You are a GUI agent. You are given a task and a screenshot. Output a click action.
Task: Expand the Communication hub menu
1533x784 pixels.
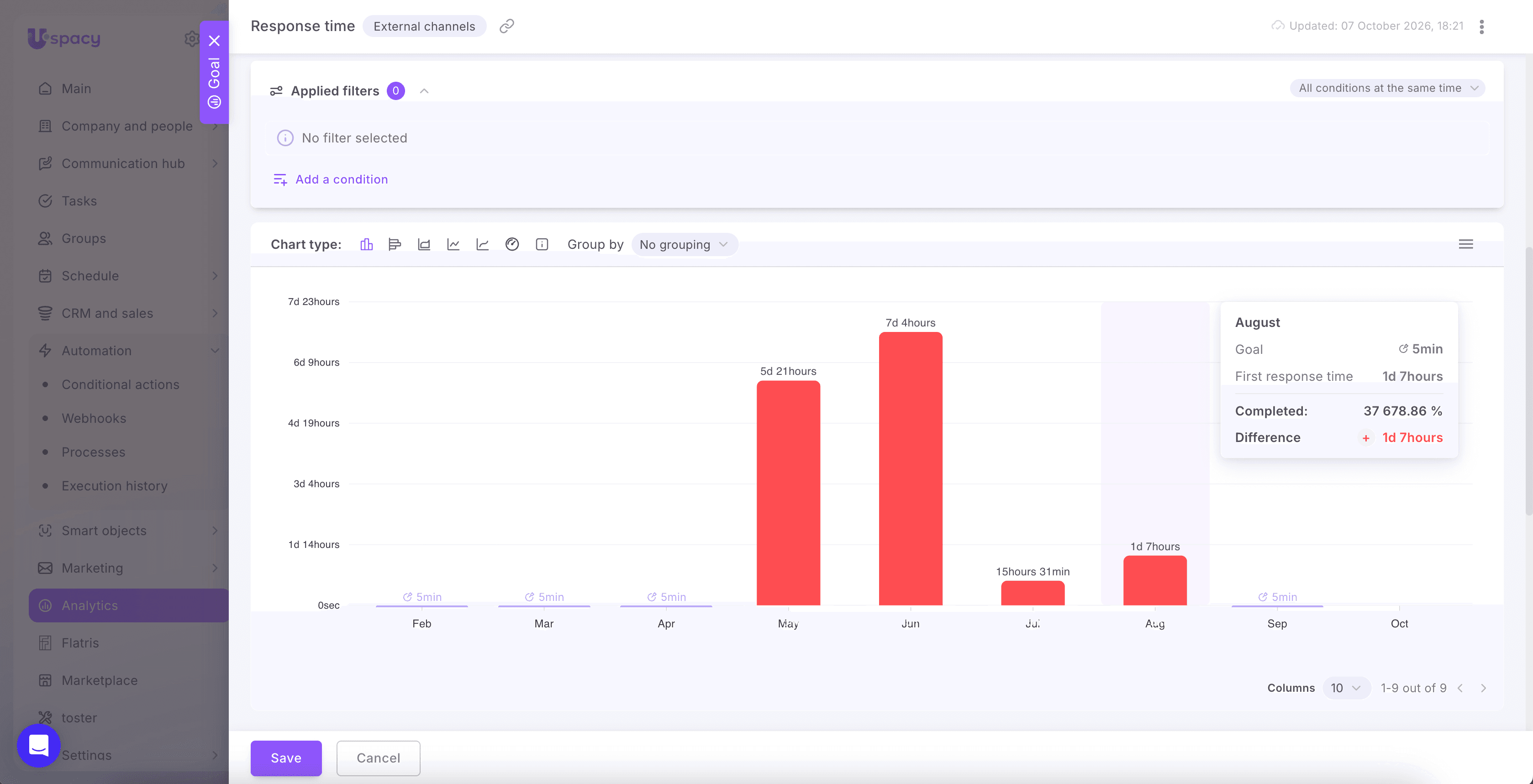pyautogui.click(x=215, y=163)
